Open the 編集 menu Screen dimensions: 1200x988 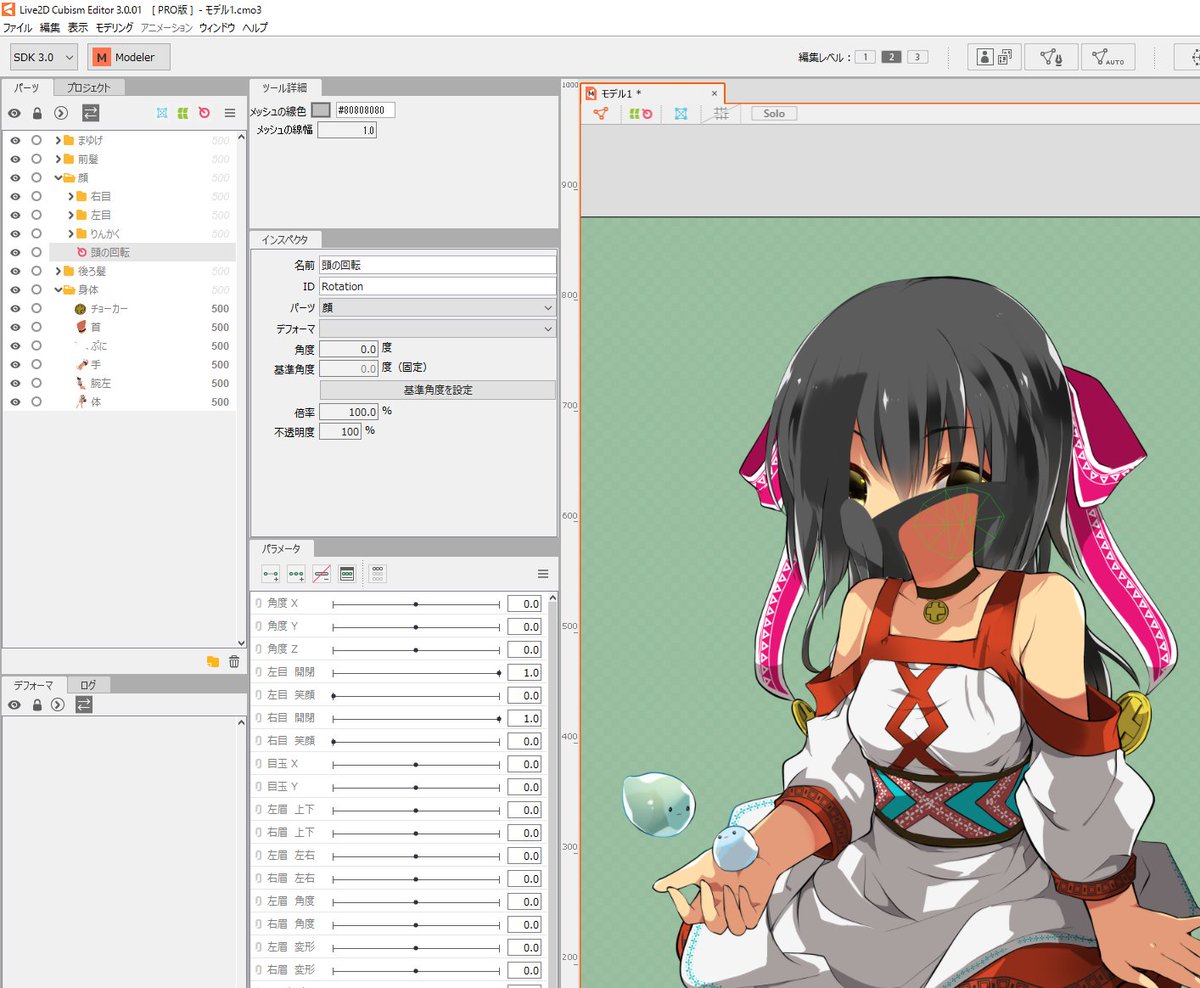click(x=50, y=28)
